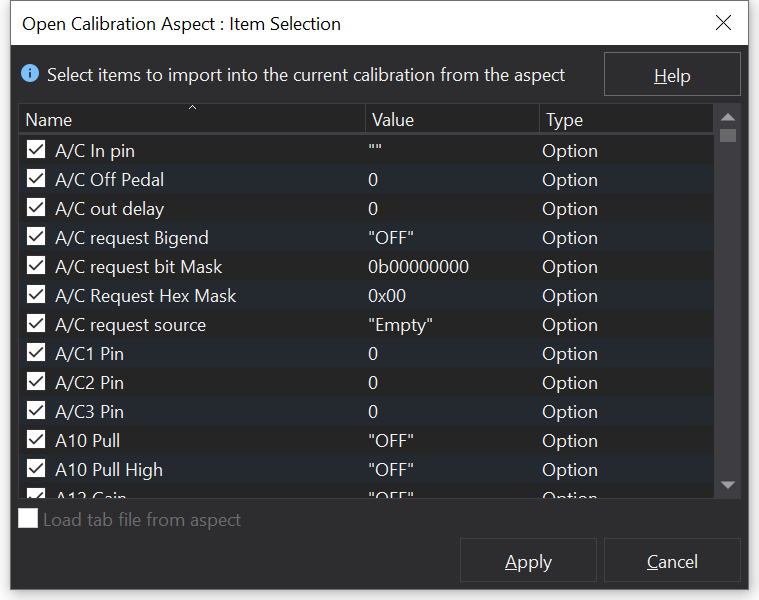
Task: Open the Help button
Action: [x=672, y=75]
